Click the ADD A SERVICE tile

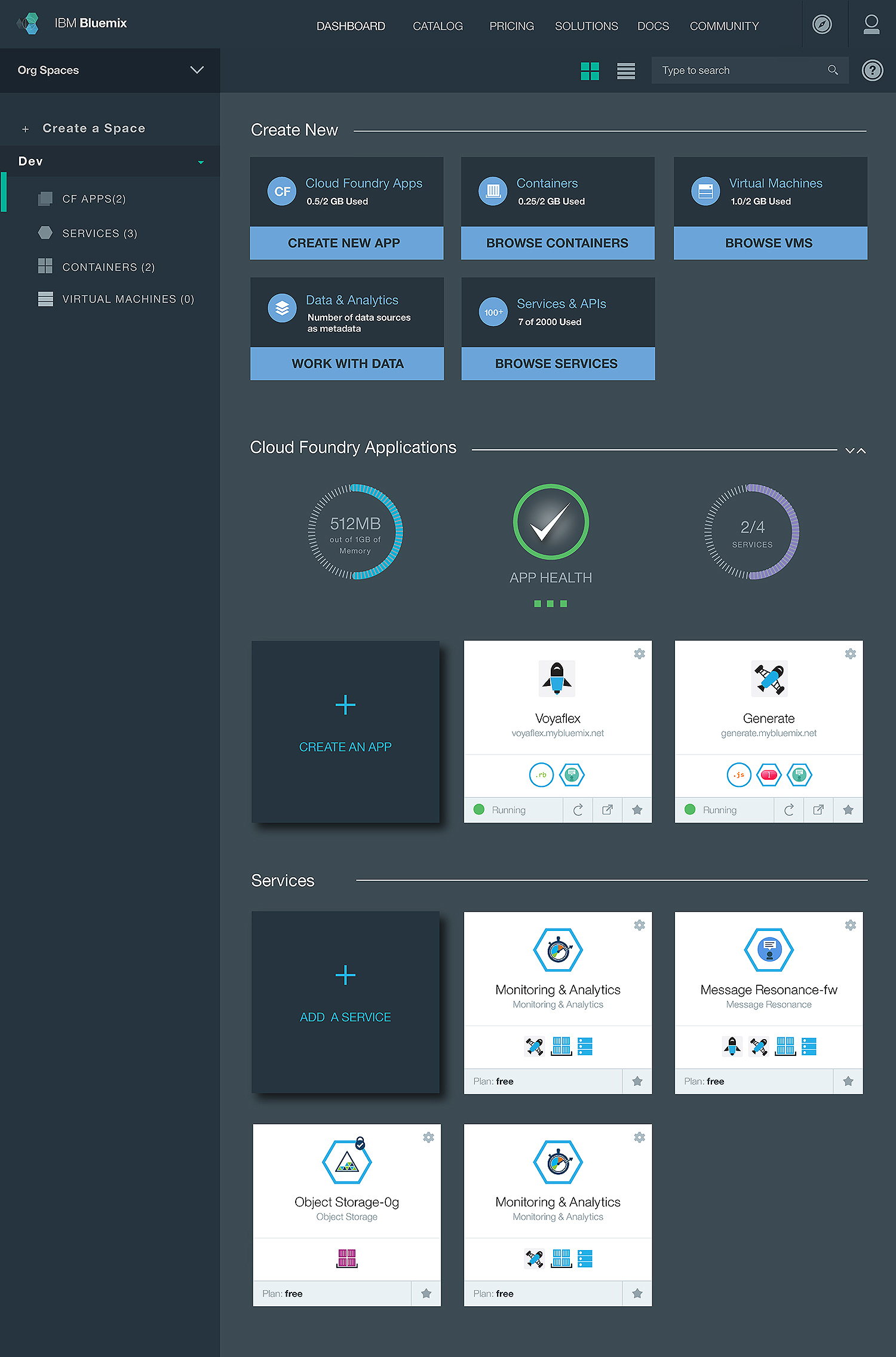345,1002
